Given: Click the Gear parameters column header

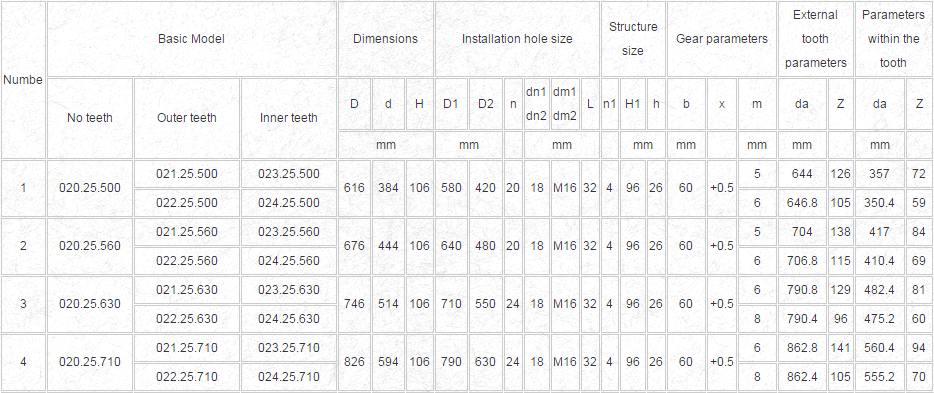Looking at the screenshot, I should 722,39.
